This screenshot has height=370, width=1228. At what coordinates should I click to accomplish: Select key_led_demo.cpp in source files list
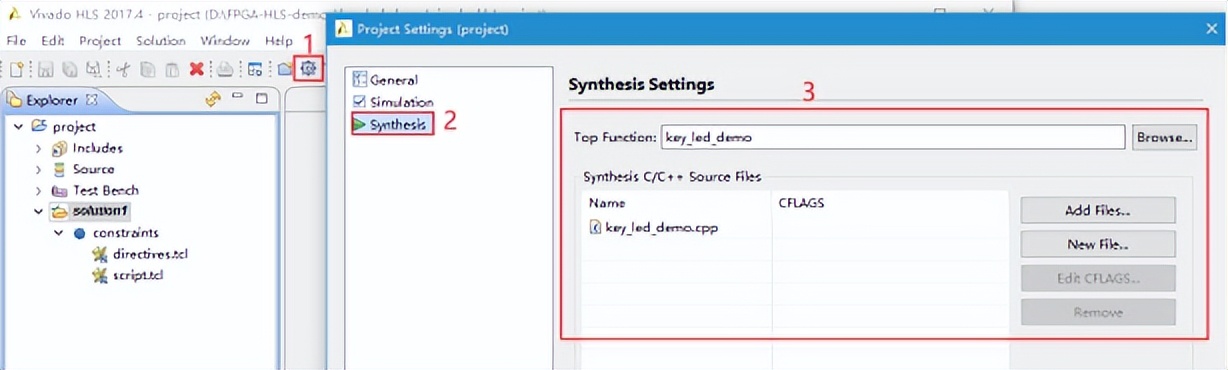pyautogui.click(x=661, y=227)
